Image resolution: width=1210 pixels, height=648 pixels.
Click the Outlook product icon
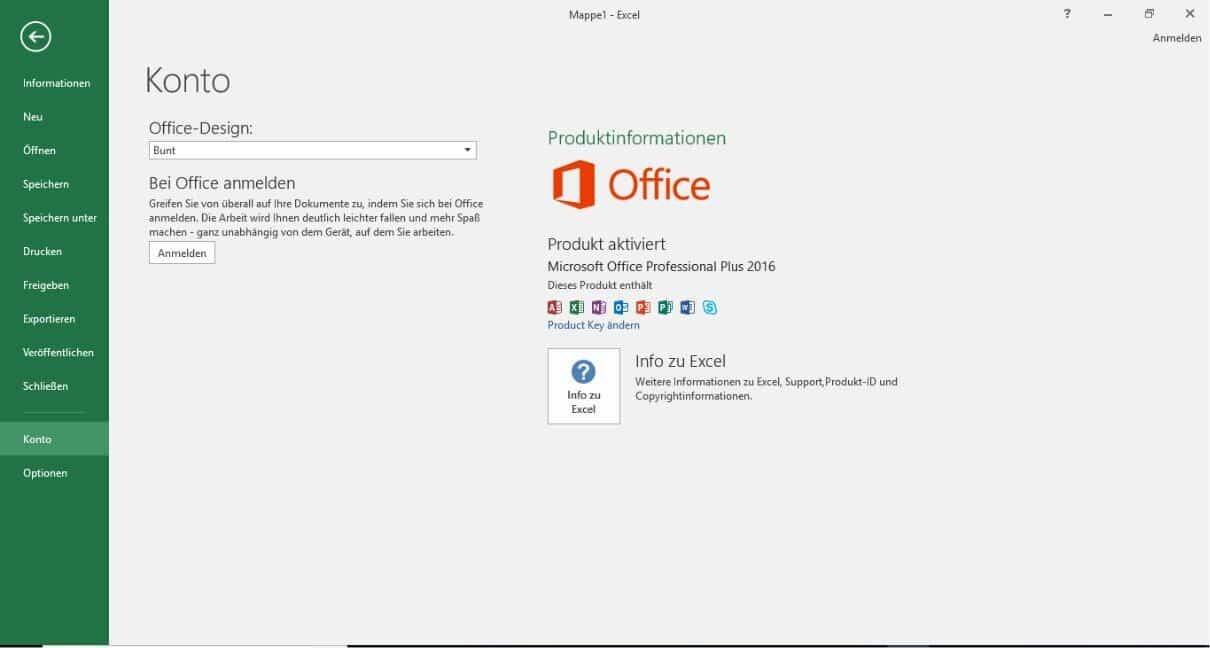click(621, 308)
